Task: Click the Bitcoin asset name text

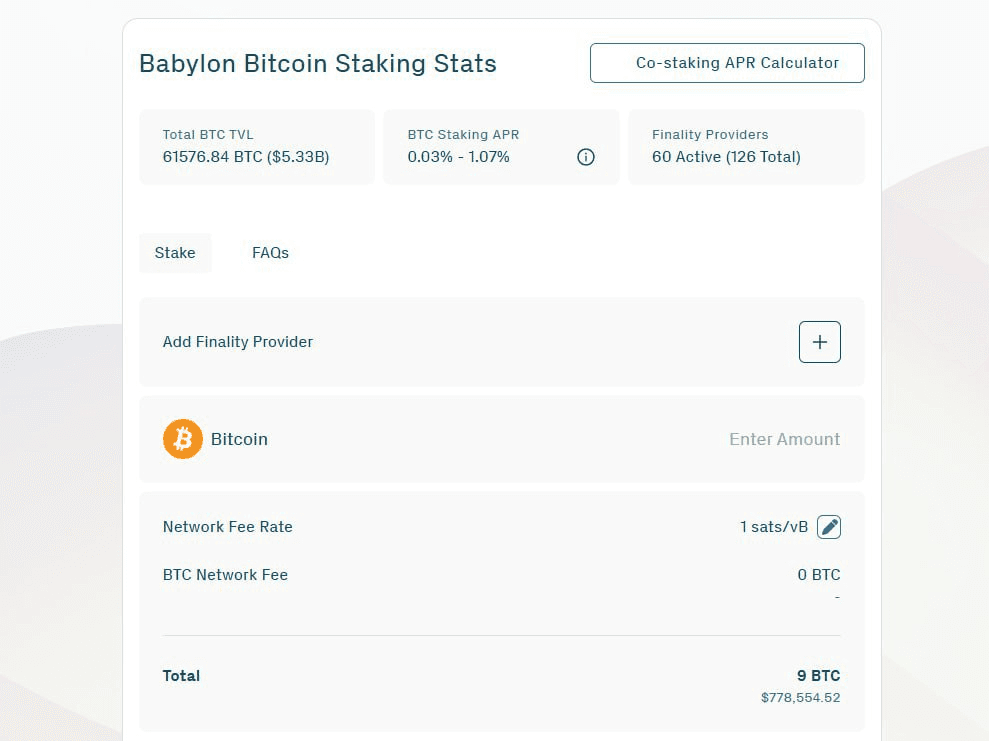Action: point(239,439)
